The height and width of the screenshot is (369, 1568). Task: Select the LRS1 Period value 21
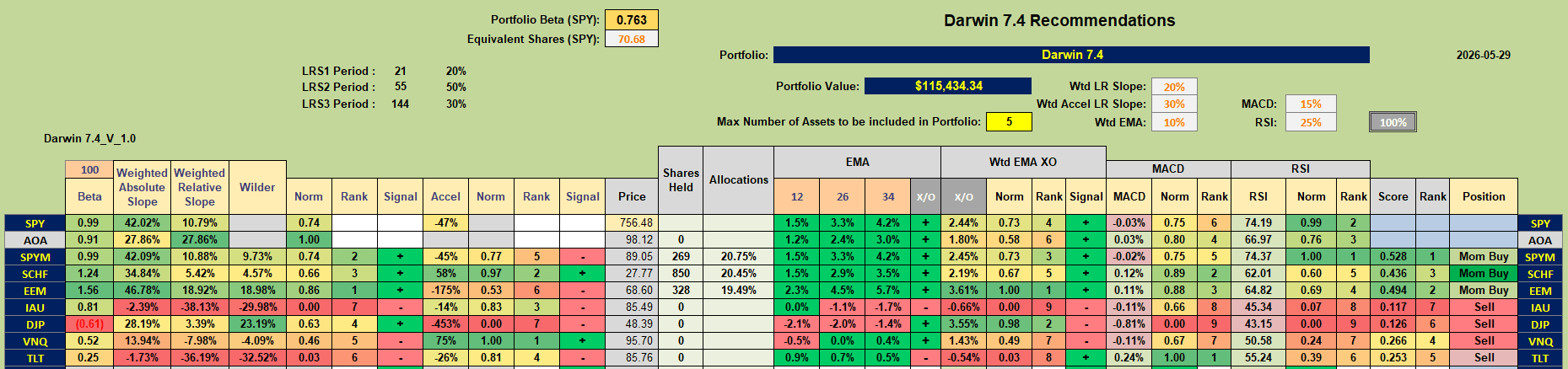coord(401,71)
